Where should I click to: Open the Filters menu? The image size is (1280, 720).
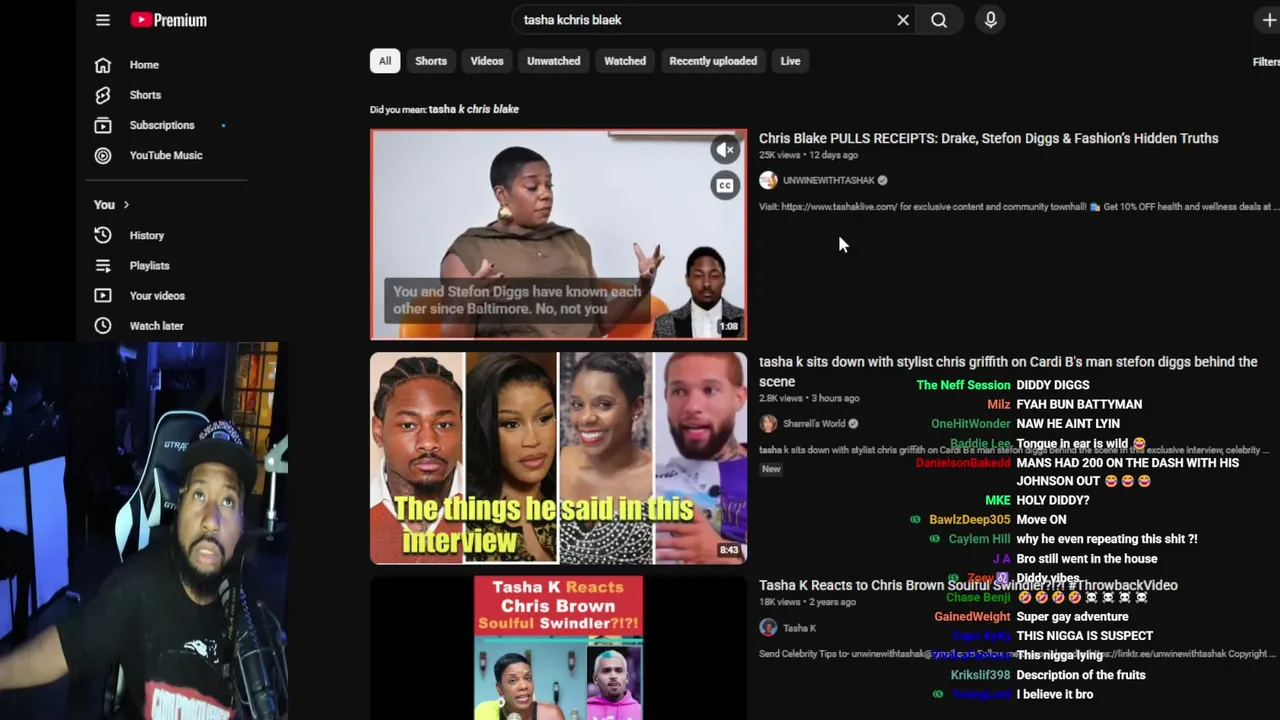pos(1266,62)
